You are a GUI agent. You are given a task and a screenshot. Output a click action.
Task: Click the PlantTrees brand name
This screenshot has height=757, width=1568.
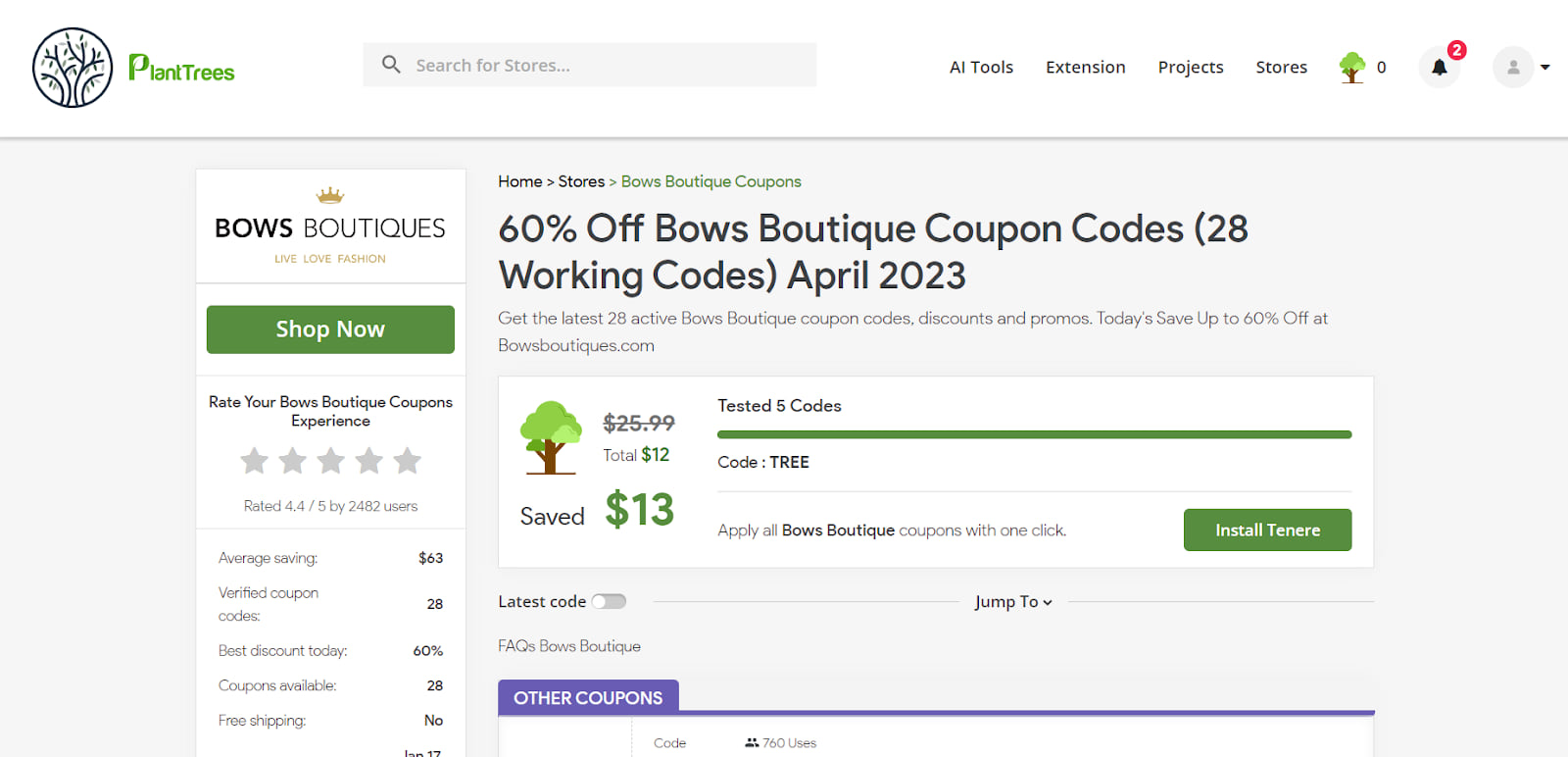(181, 68)
